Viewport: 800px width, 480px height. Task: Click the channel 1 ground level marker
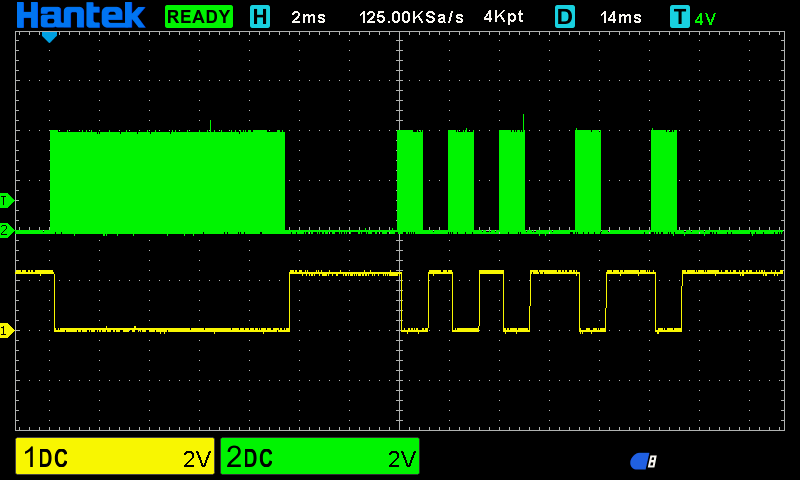pyautogui.click(x=7, y=331)
